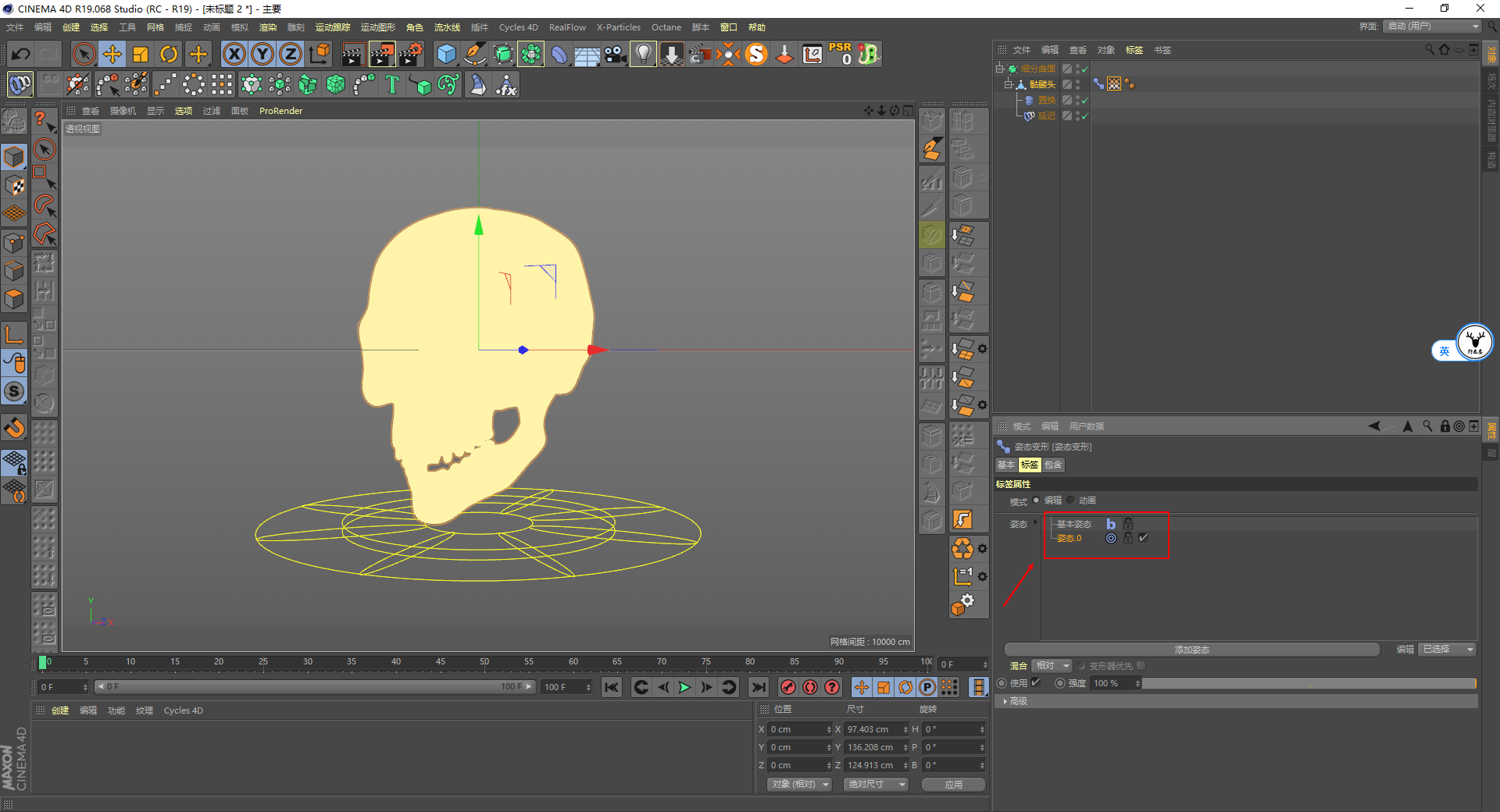Click the floor grid object icon
The width and height of the screenshot is (1500, 812).
click(587, 54)
